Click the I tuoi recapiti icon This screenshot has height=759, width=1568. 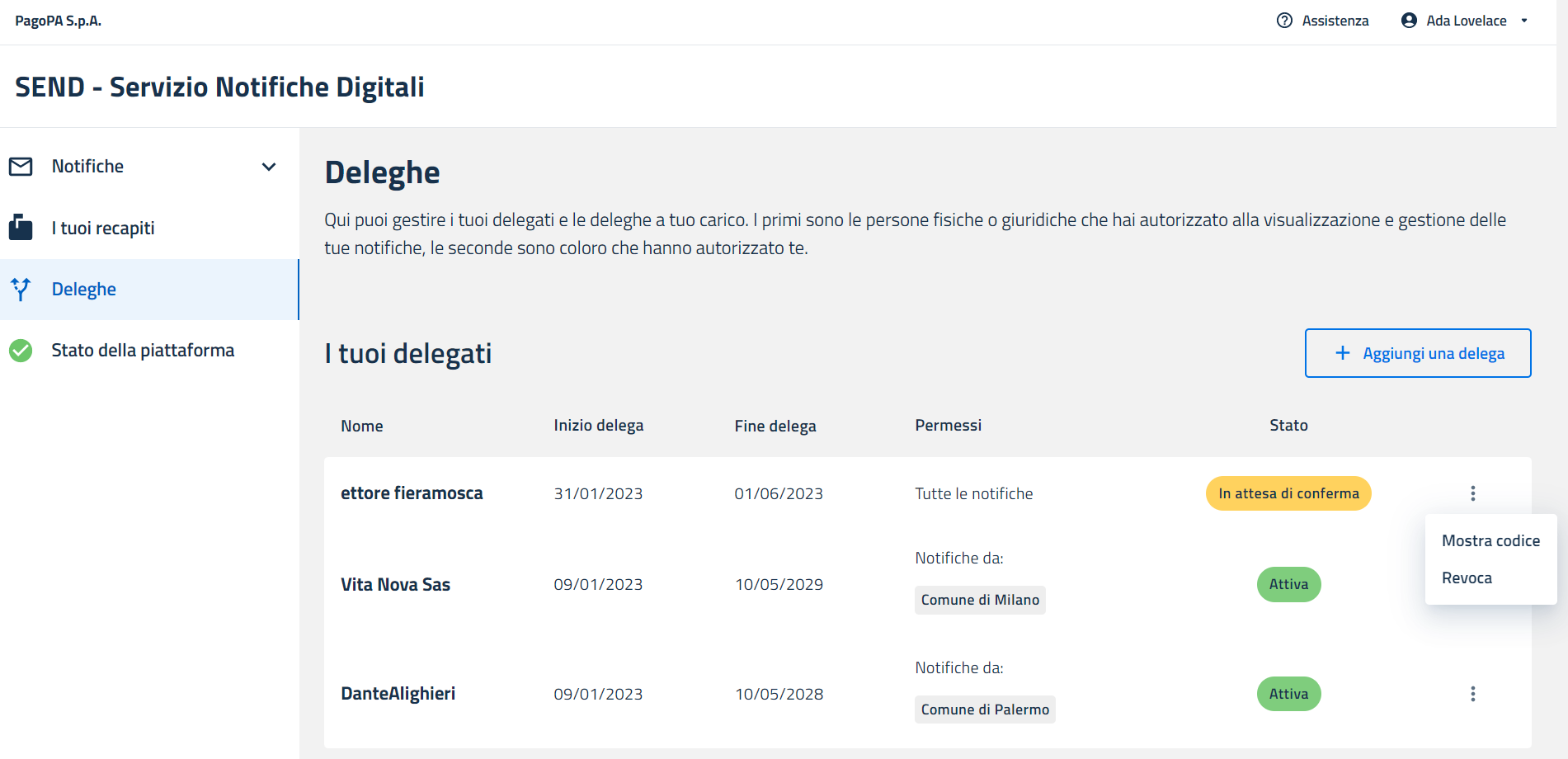point(21,228)
